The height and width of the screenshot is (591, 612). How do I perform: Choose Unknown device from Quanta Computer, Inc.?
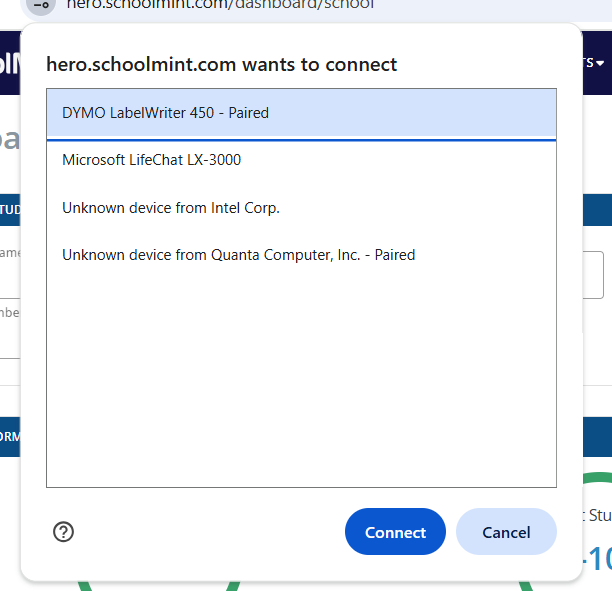click(x=301, y=255)
